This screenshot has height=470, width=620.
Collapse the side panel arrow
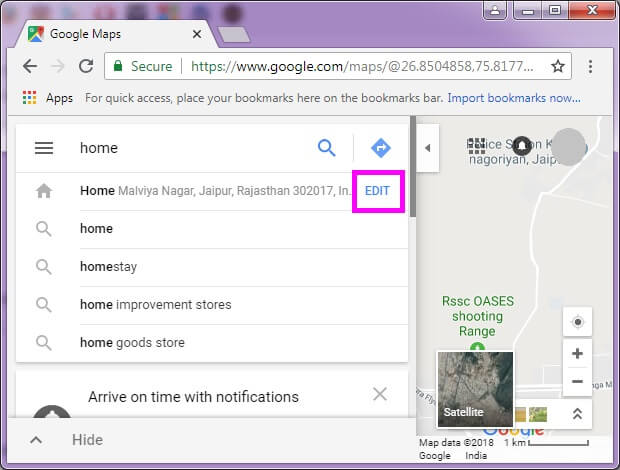(427, 148)
